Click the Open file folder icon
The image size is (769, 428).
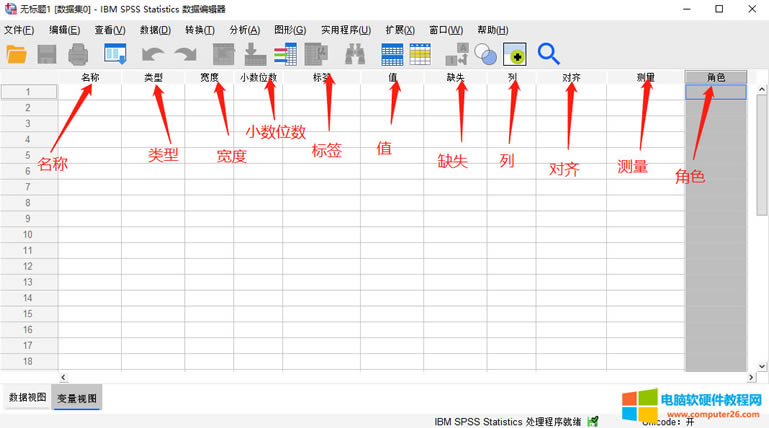coord(17,54)
